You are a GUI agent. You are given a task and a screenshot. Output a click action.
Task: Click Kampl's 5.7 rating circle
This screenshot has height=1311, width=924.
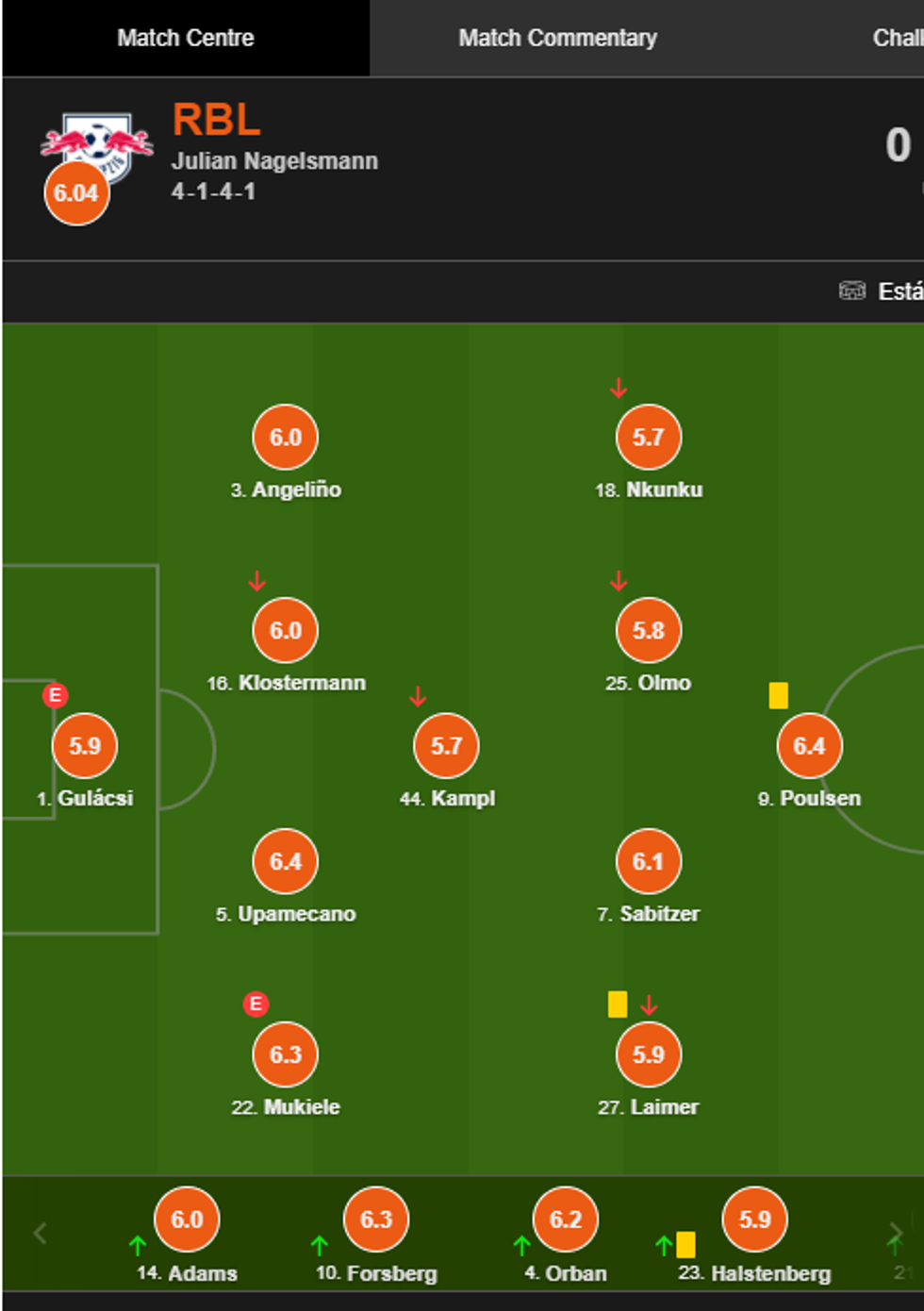coord(446,746)
